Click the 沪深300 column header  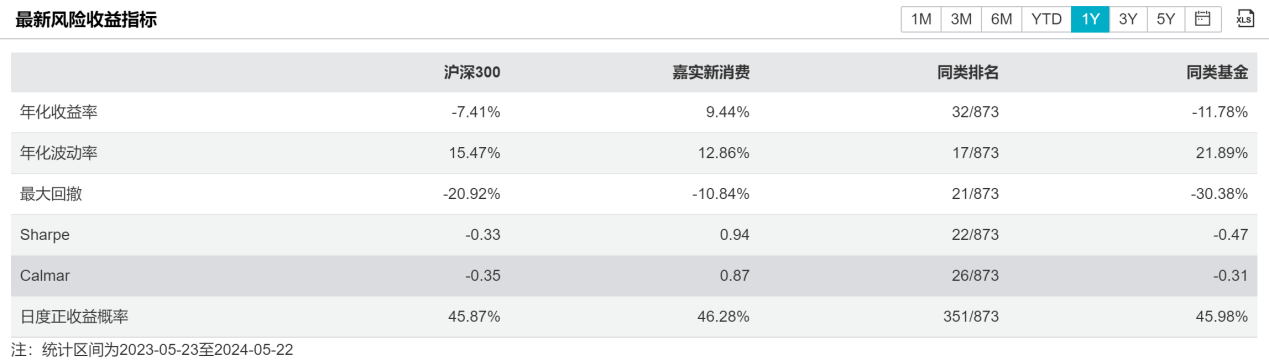point(472,72)
